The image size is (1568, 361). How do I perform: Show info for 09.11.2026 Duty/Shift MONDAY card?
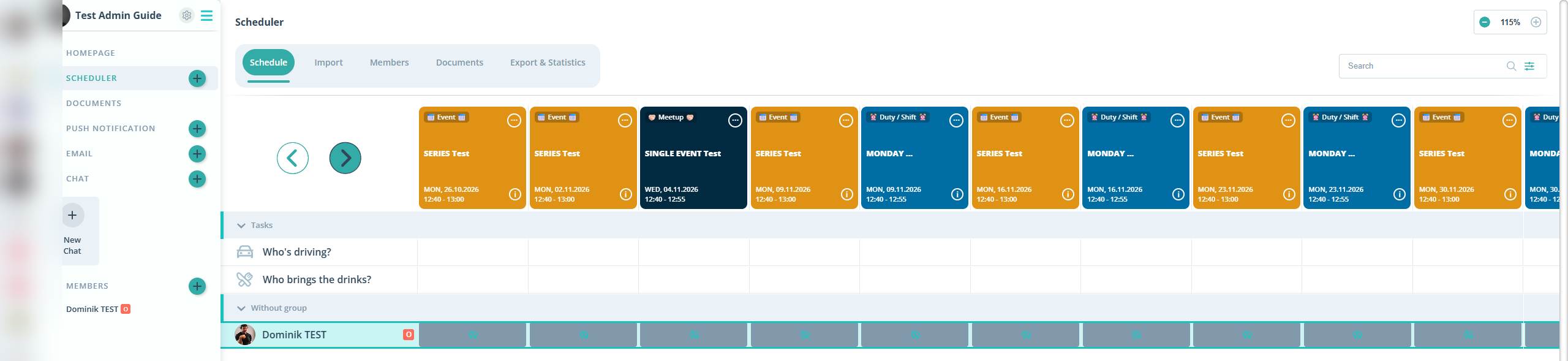tap(957, 194)
